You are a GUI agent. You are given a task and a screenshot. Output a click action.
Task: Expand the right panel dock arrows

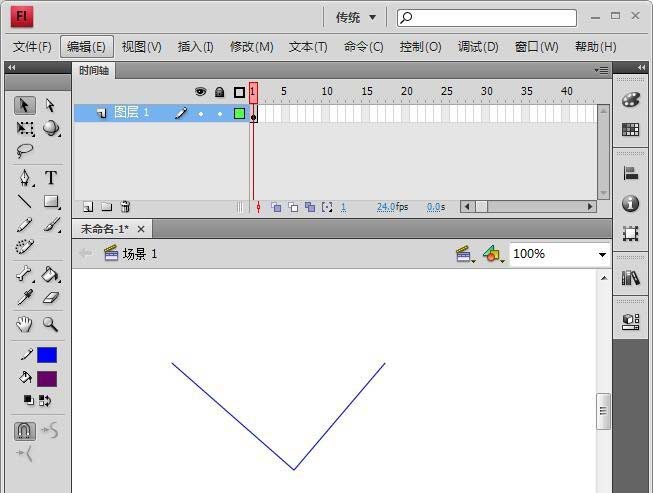641,67
